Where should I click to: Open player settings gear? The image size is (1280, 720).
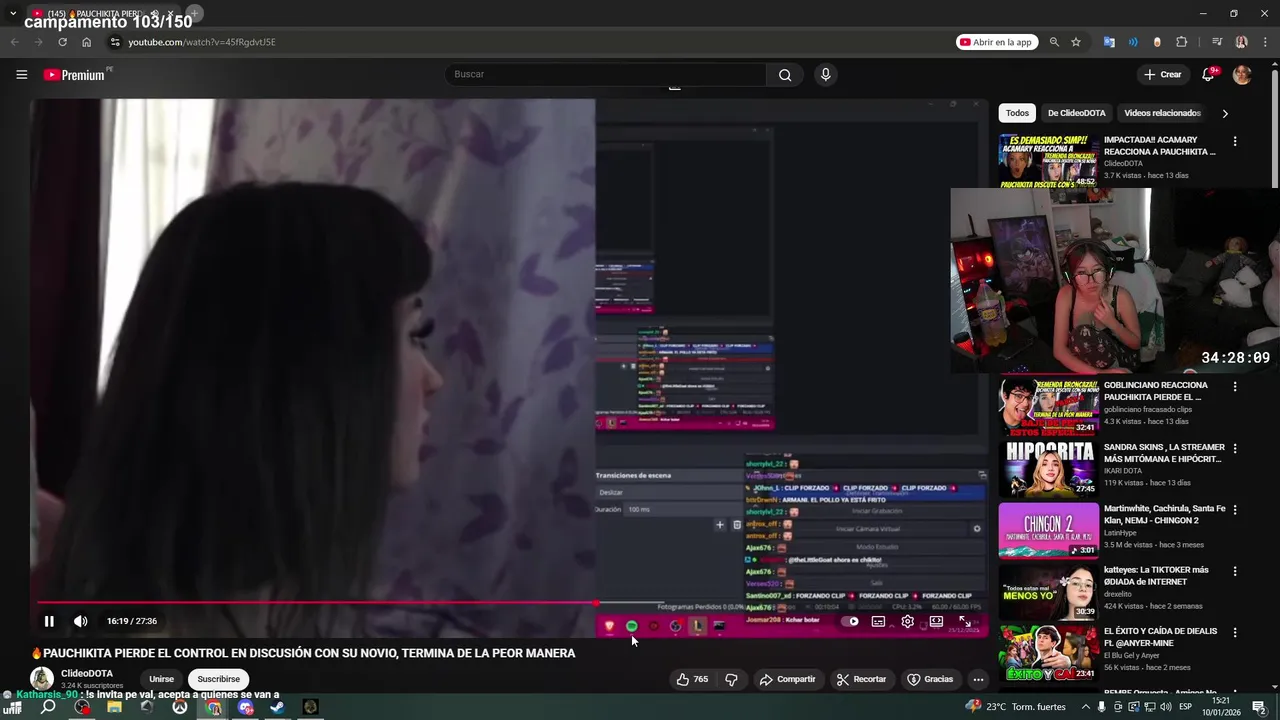pyautogui.click(x=907, y=621)
